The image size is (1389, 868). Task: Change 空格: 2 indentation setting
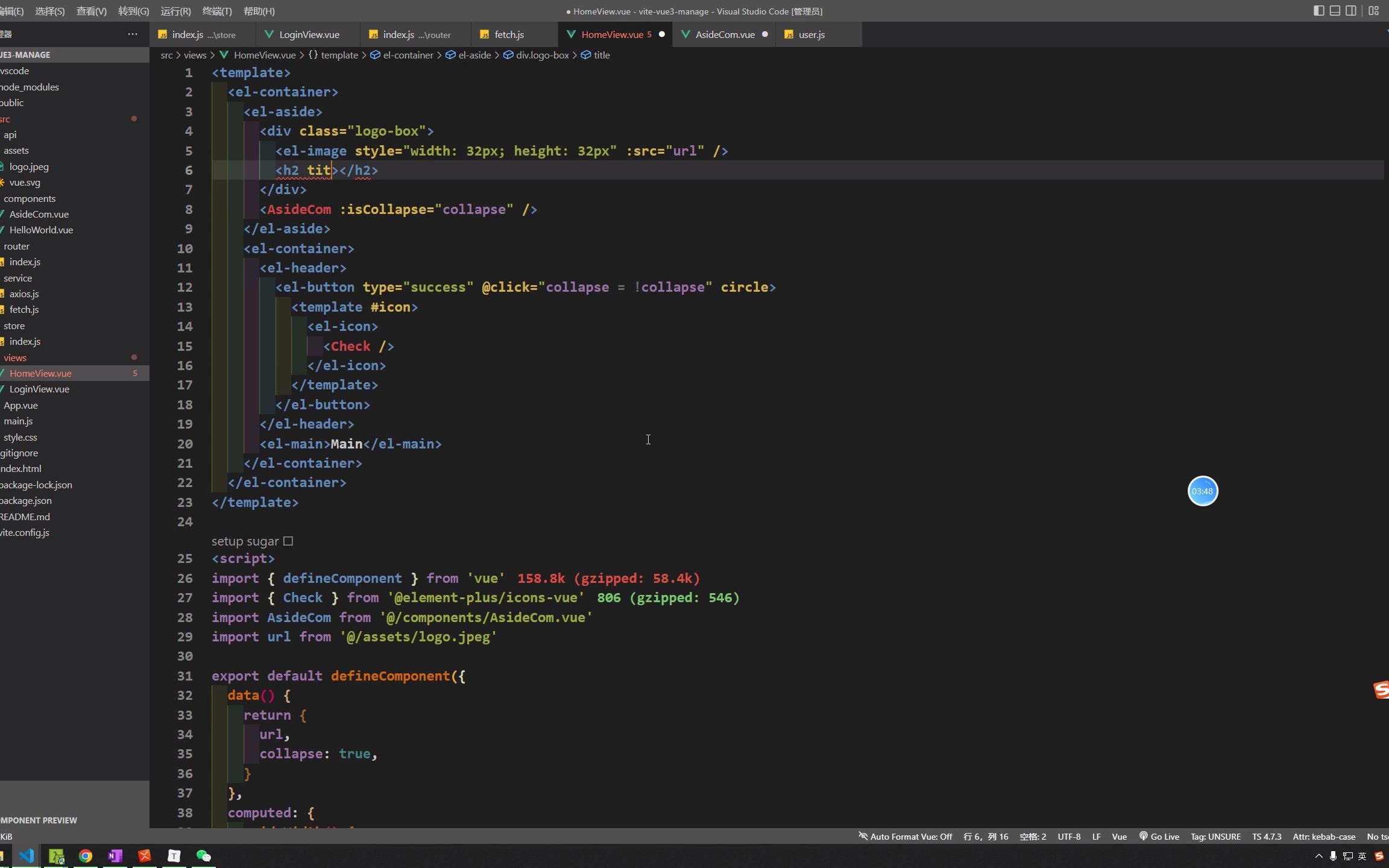point(1033,837)
